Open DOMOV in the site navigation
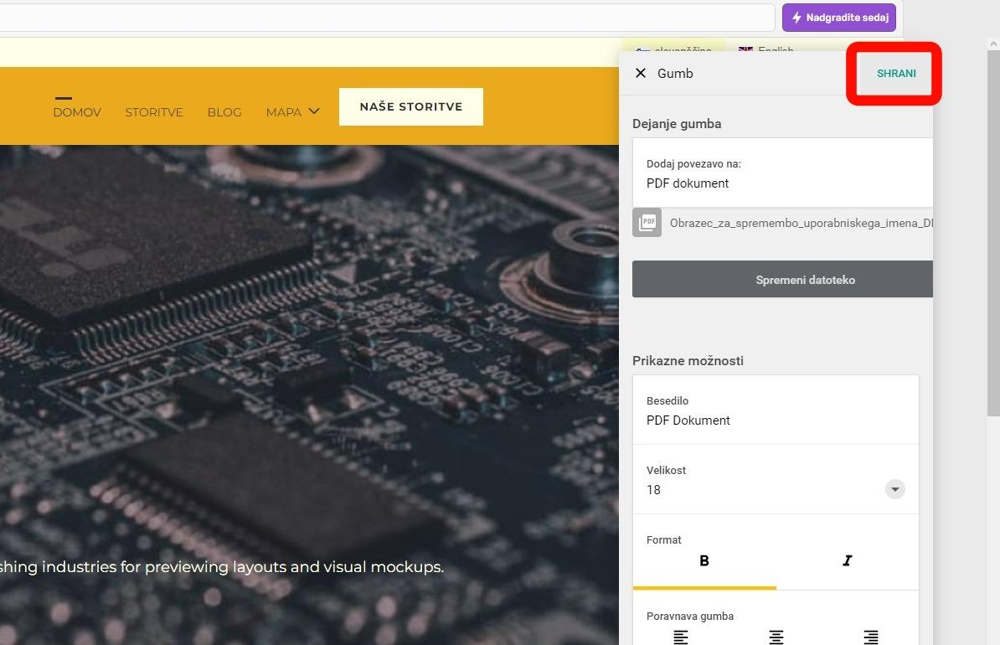The width and height of the screenshot is (1000, 645). point(77,112)
